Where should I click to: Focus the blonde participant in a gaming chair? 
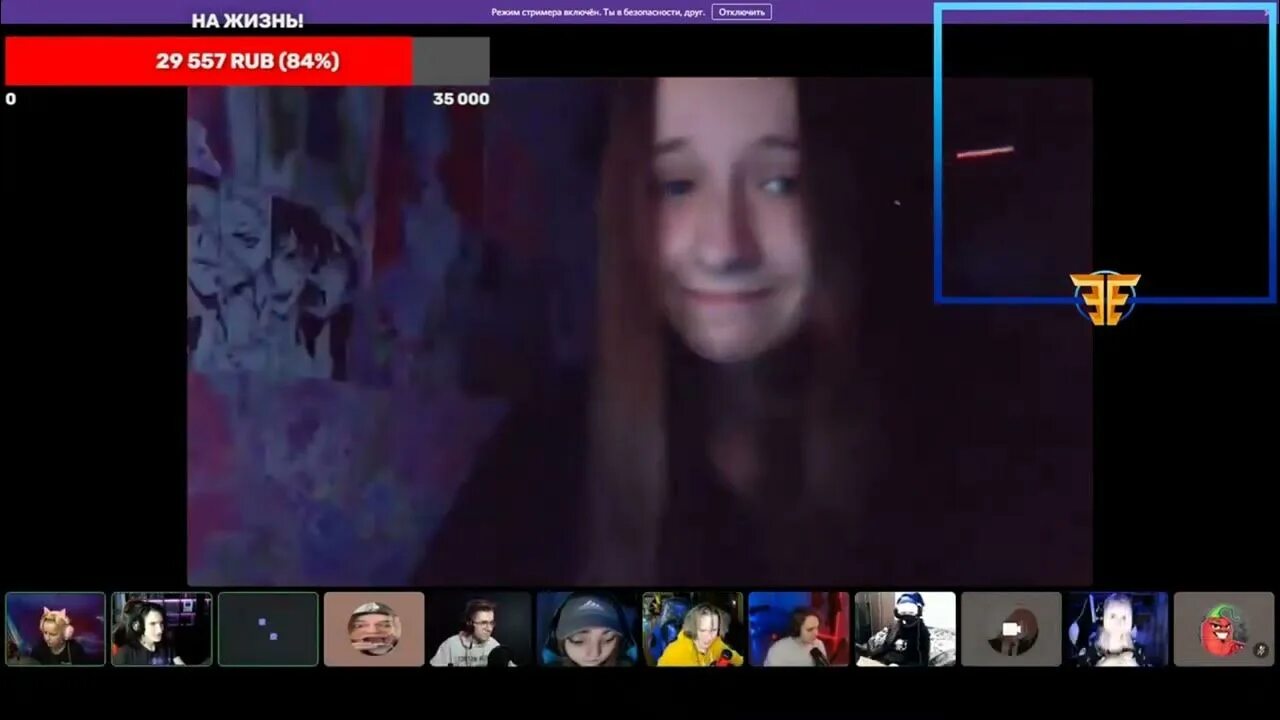[x=1117, y=629]
